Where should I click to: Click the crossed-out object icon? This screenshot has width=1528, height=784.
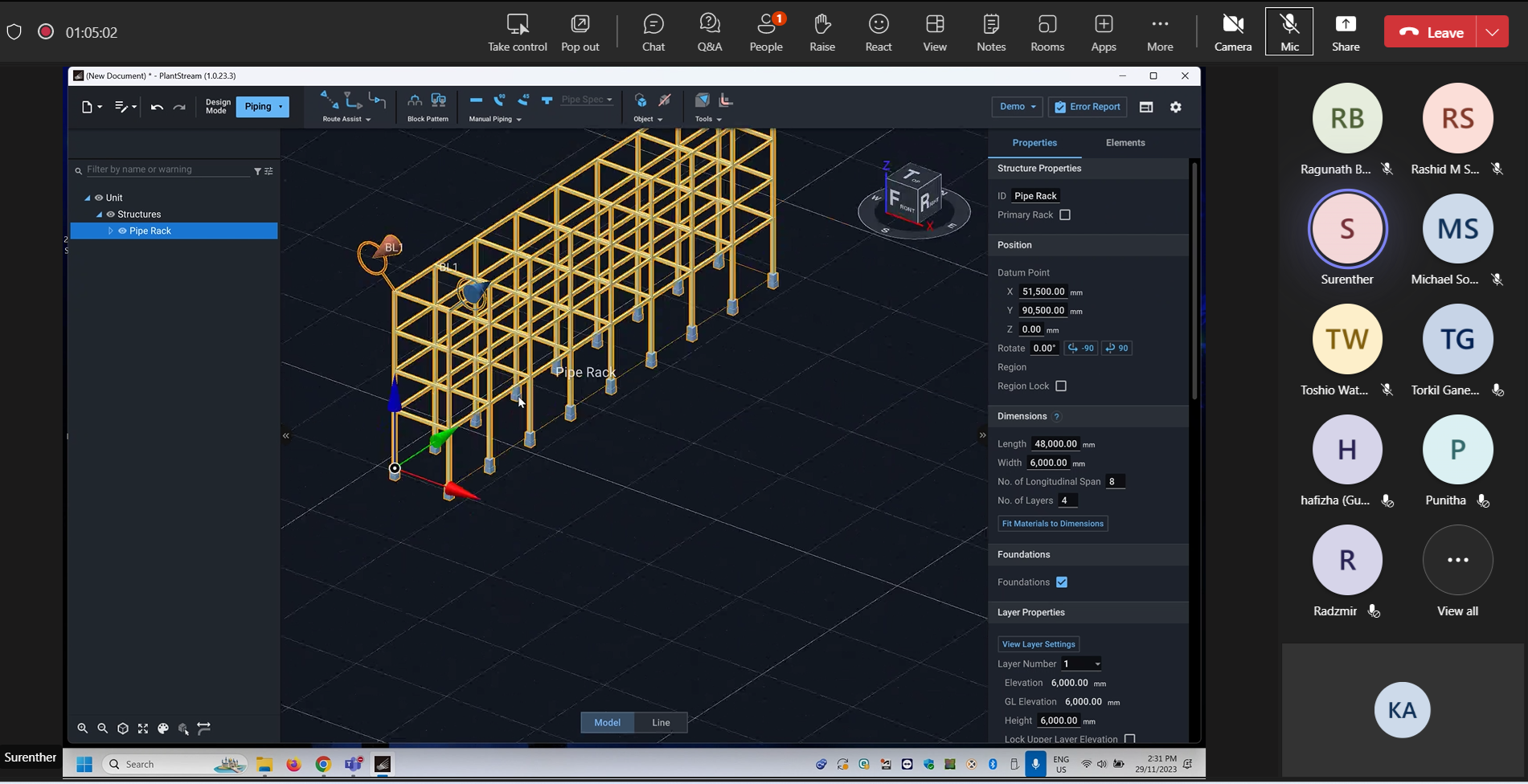tap(665, 100)
